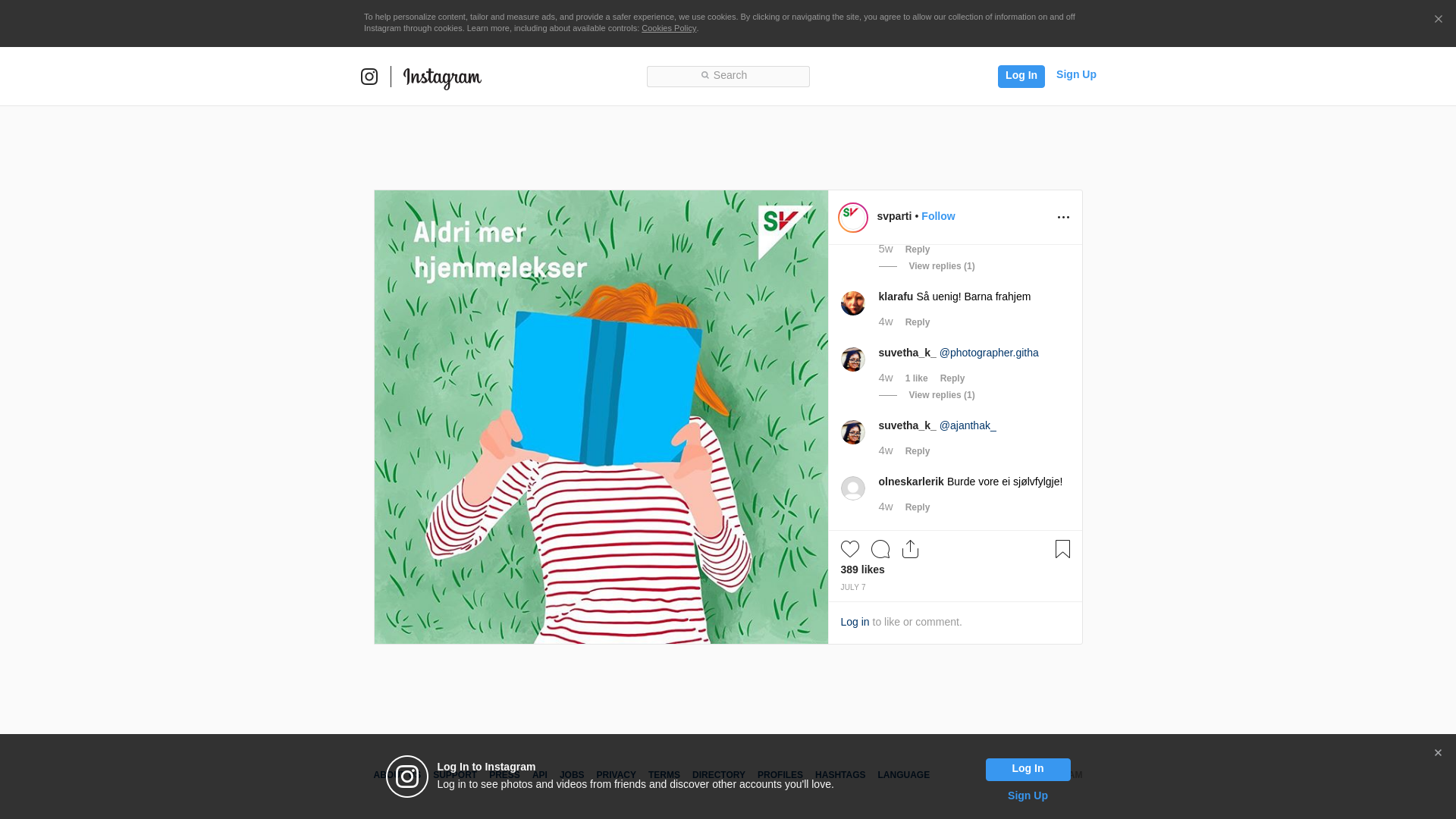The width and height of the screenshot is (1456, 819).
Task: Open DIRECTORY footer link
Action: [719, 775]
